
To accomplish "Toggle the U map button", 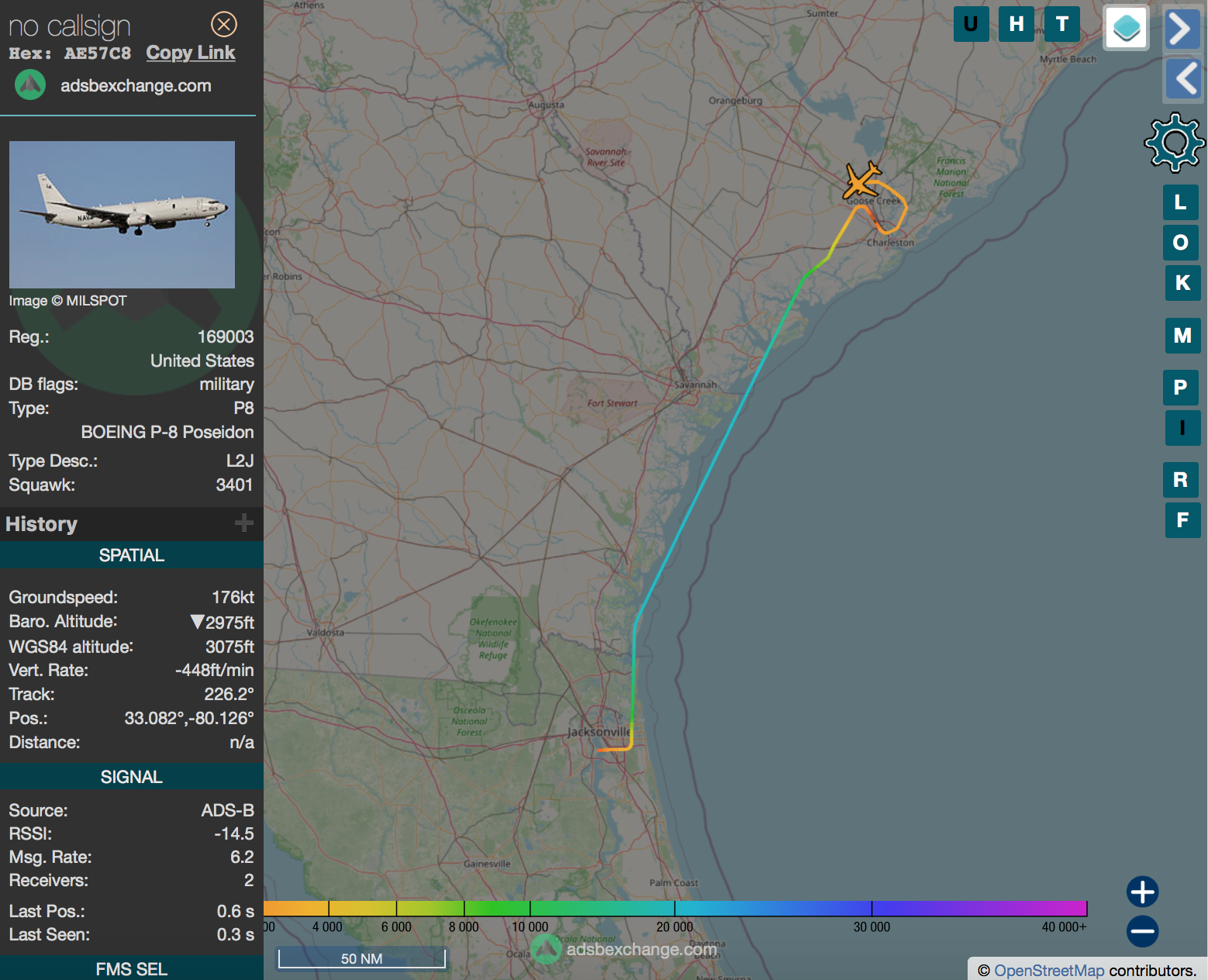I will 971,24.
